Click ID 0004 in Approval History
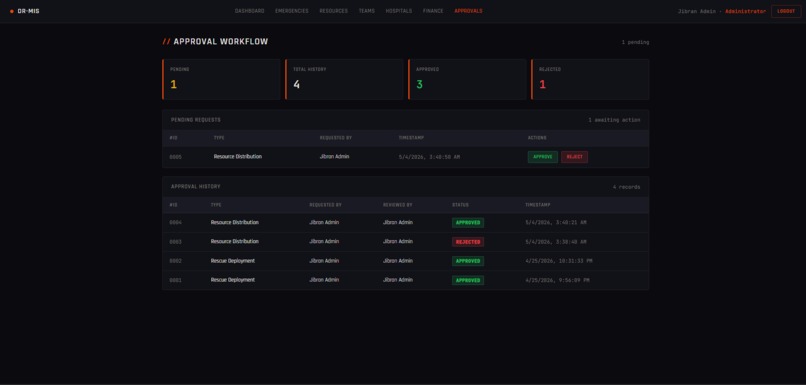The height and width of the screenshot is (385, 806). [176, 223]
